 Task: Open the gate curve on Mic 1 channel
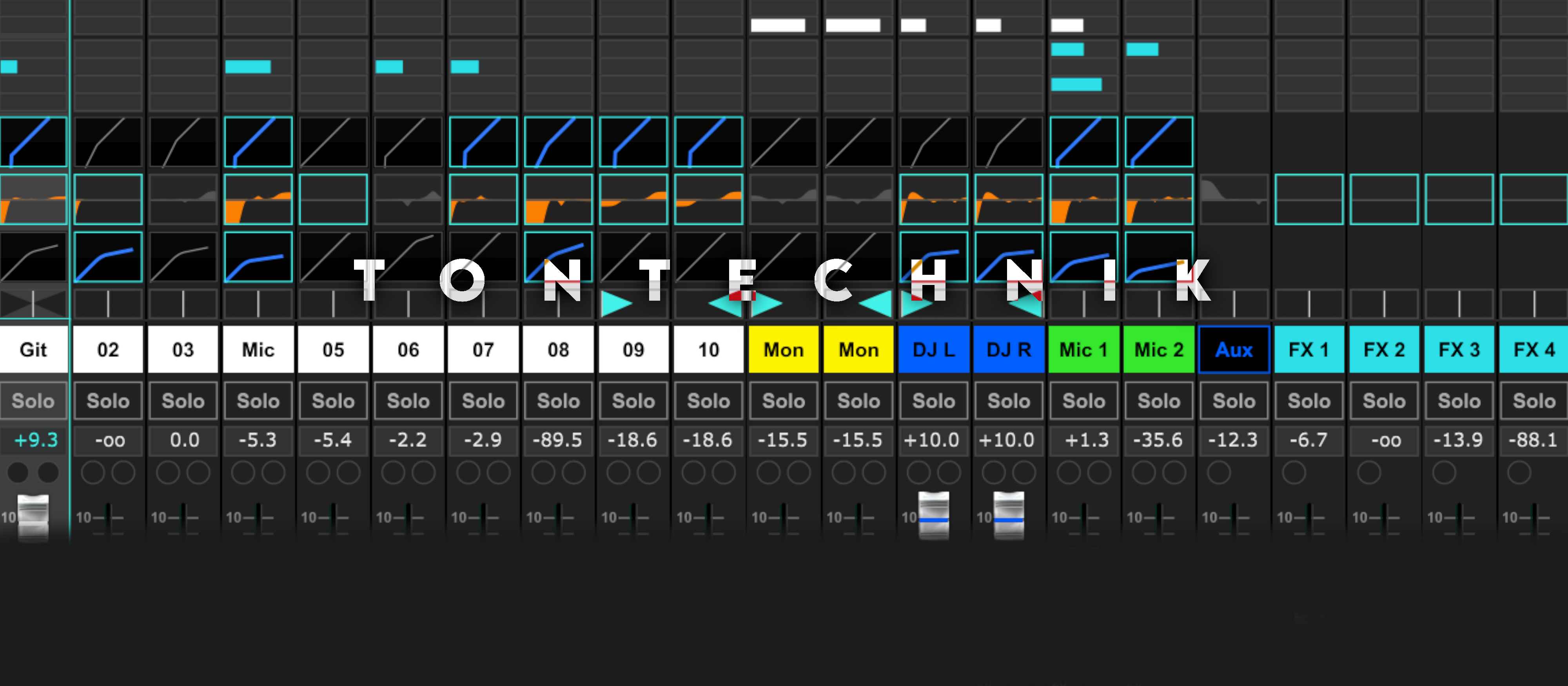[1084, 142]
